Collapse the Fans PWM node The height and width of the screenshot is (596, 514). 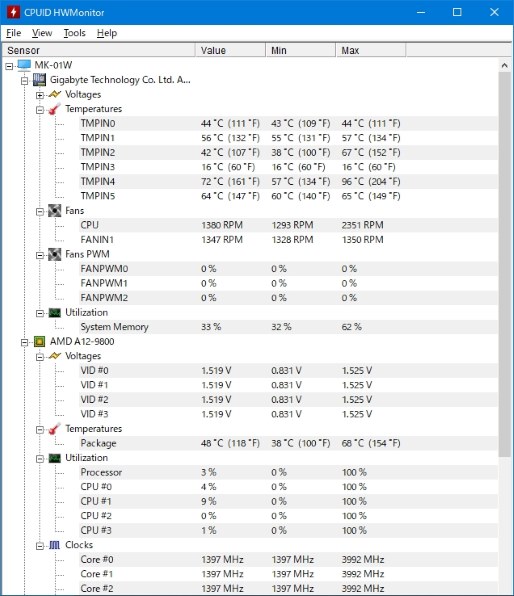click(x=40, y=255)
